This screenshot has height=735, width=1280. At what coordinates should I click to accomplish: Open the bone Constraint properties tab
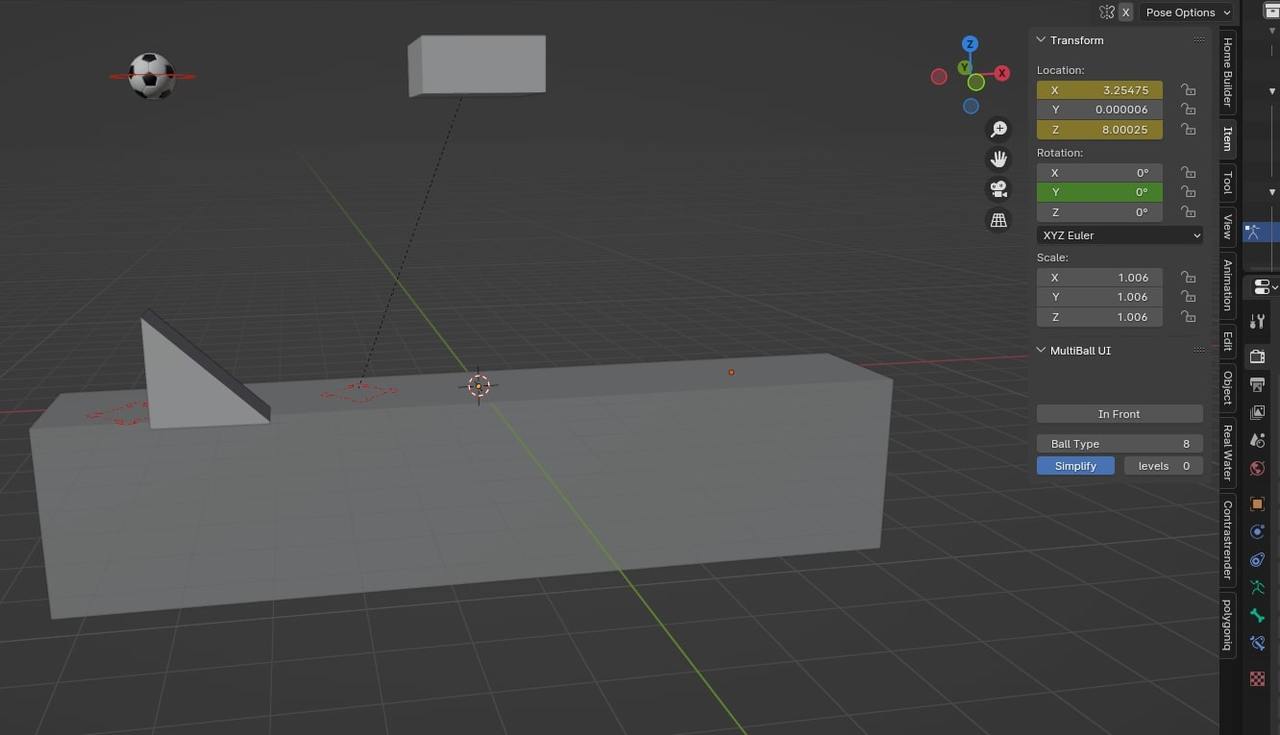[x=1257, y=643]
